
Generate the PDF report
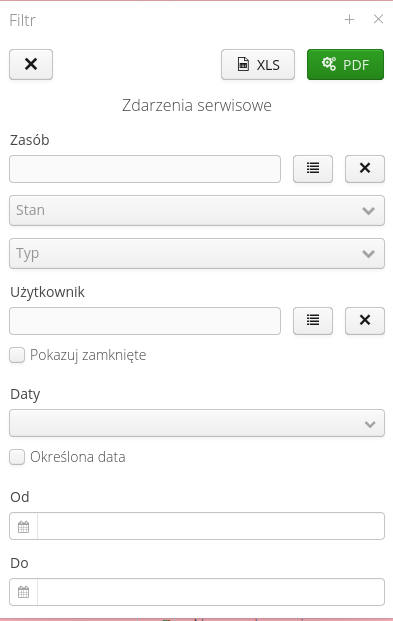coord(345,64)
